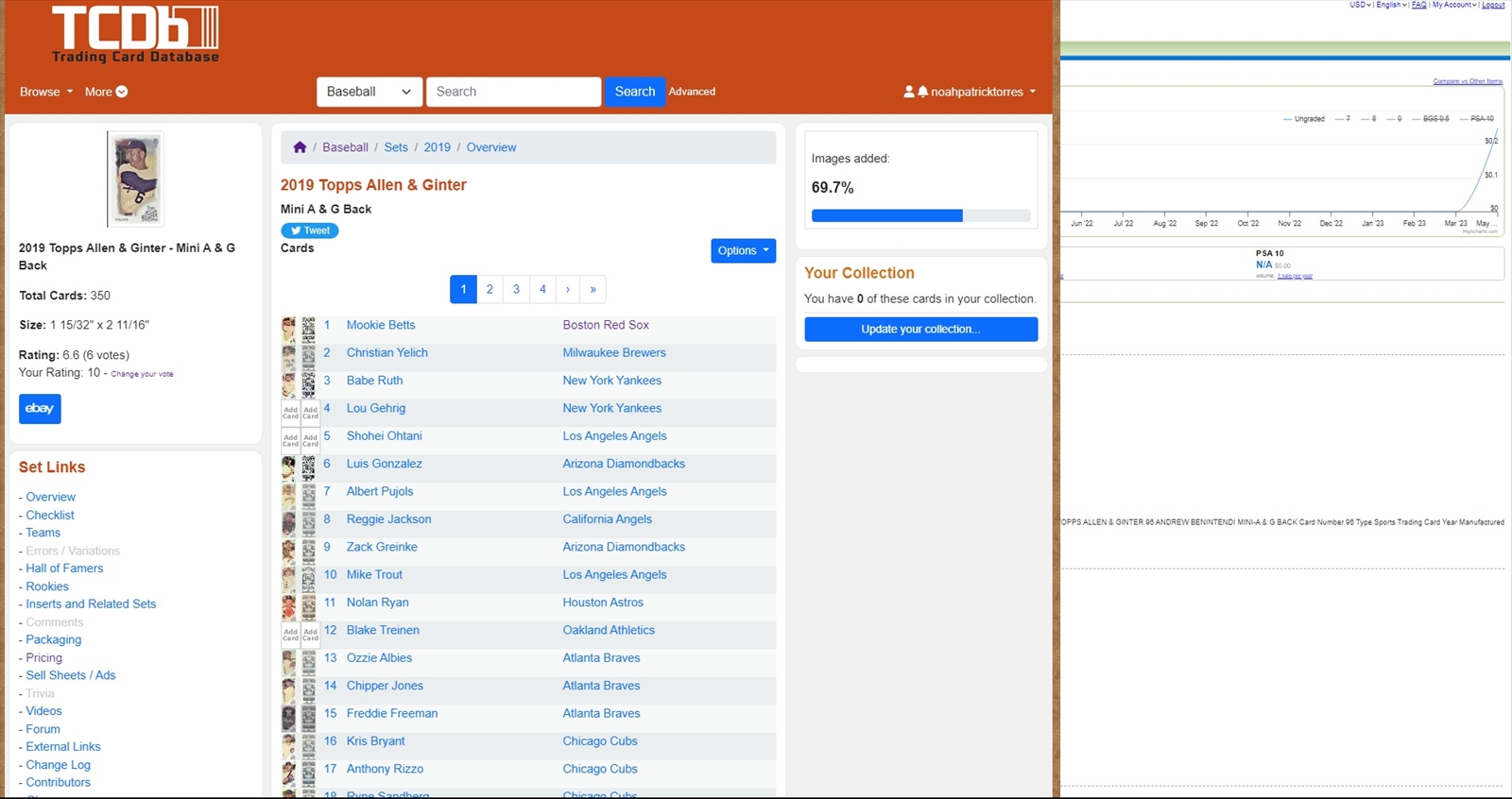Click Add Card back icon for Blake Treinen
This screenshot has width=1512, height=799.
[310, 635]
